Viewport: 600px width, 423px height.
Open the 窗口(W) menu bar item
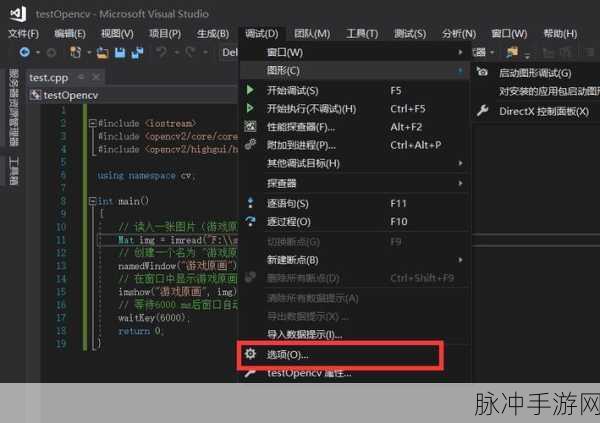click(x=509, y=34)
